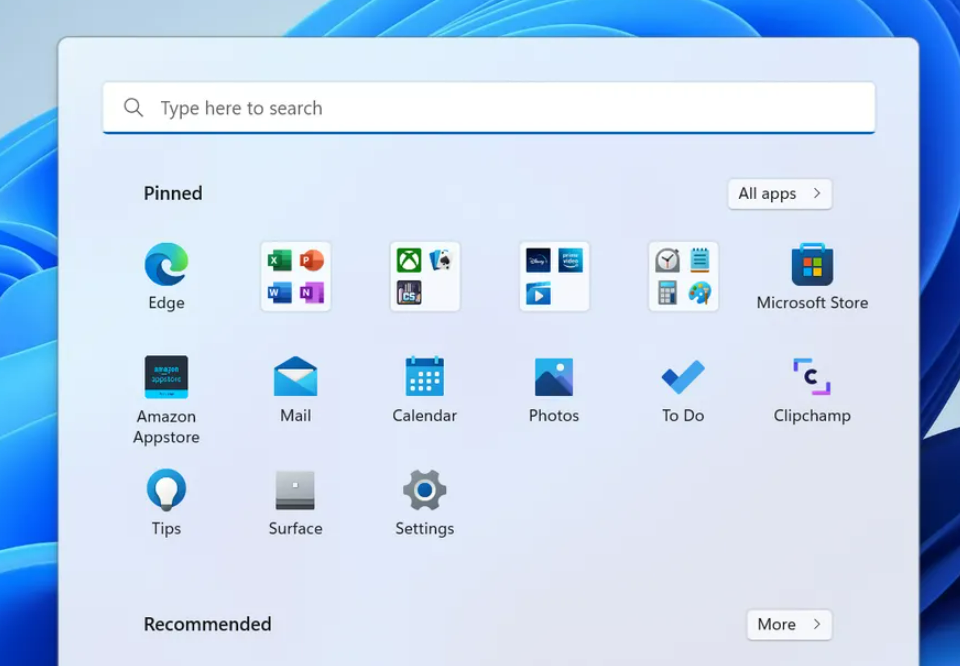Image resolution: width=960 pixels, height=666 pixels.
Task: Click the Paint palette icon in folder
Action: click(699, 293)
